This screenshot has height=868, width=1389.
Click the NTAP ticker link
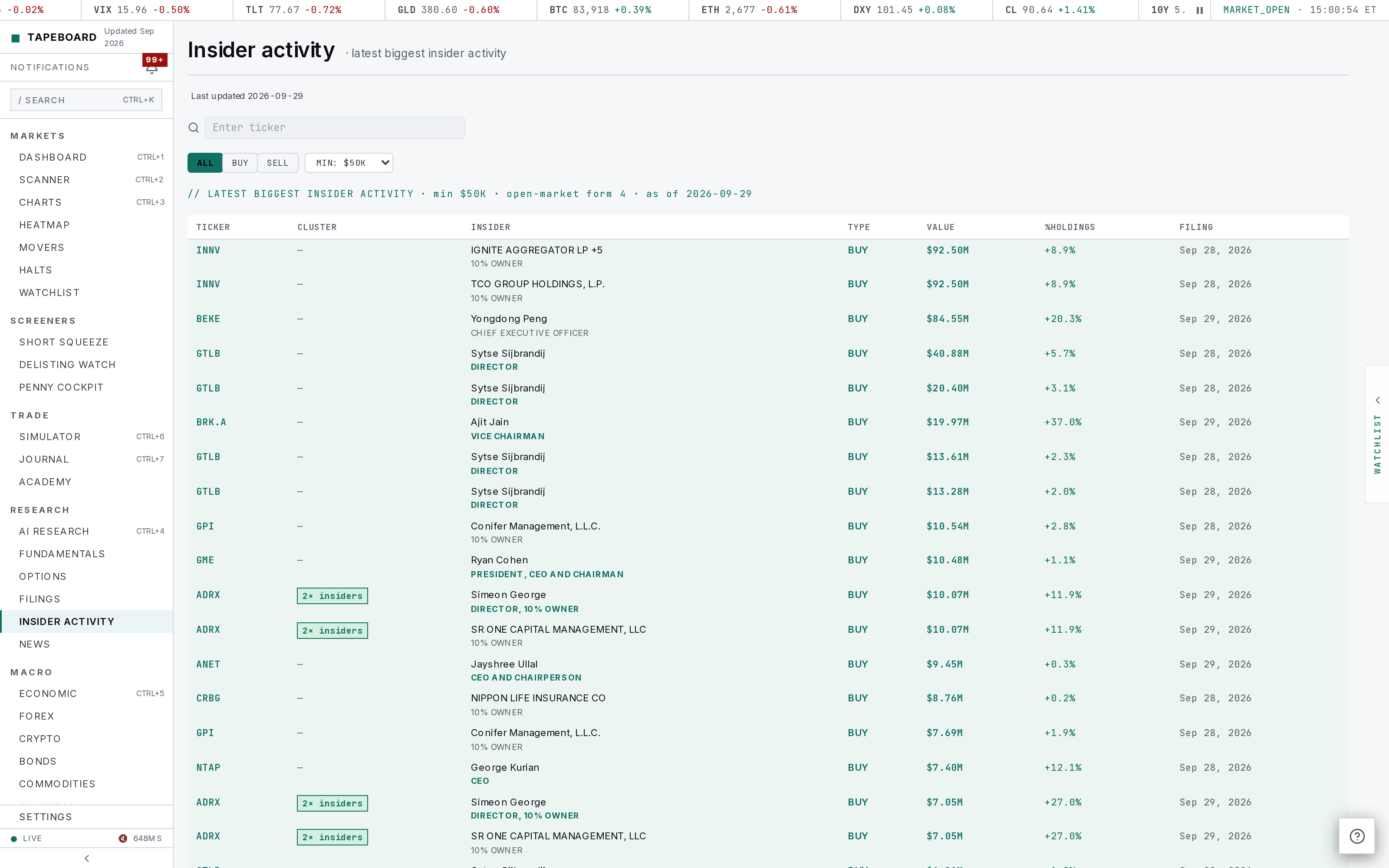(x=208, y=768)
